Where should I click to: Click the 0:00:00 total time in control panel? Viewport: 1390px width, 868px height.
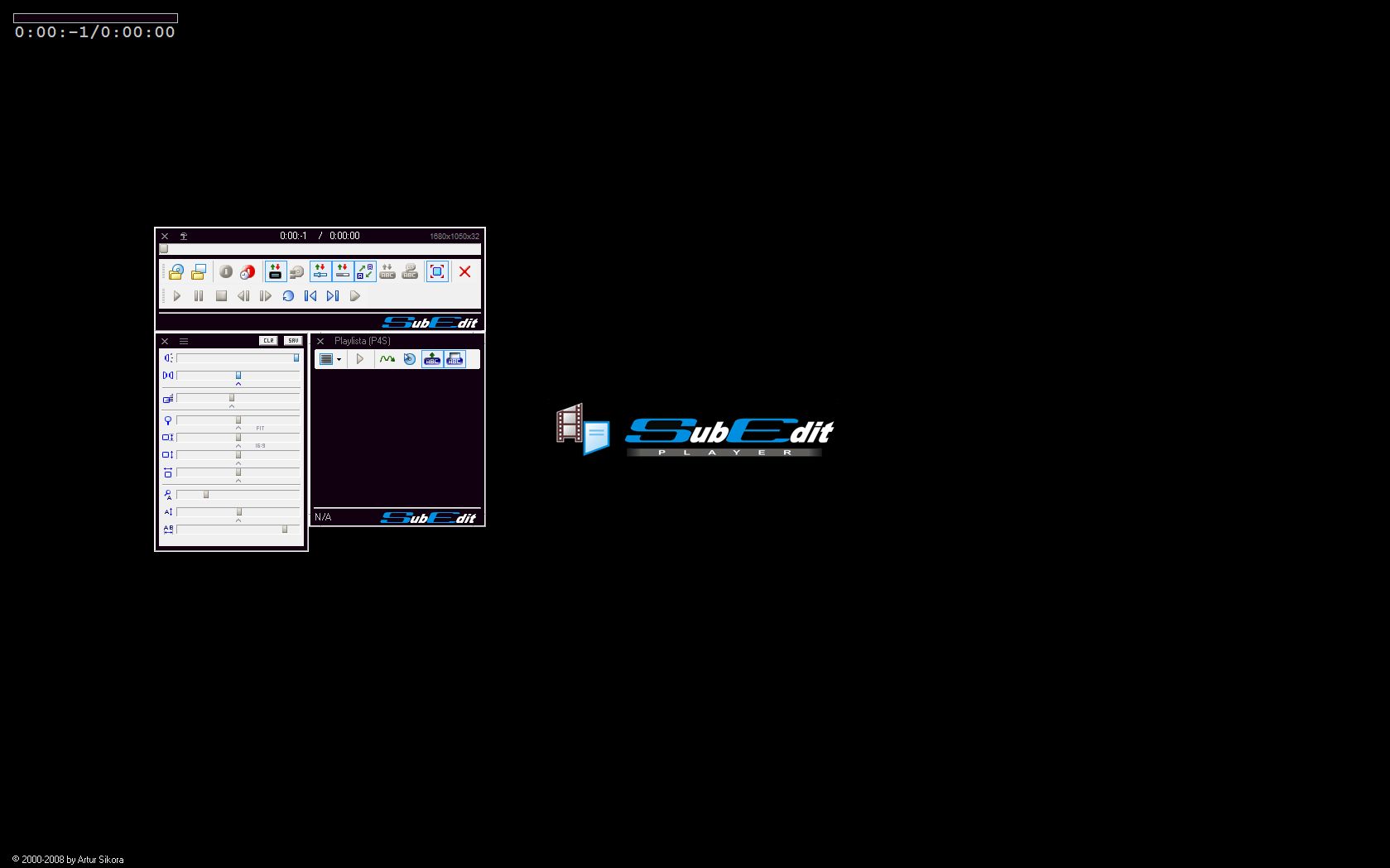pos(344,236)
